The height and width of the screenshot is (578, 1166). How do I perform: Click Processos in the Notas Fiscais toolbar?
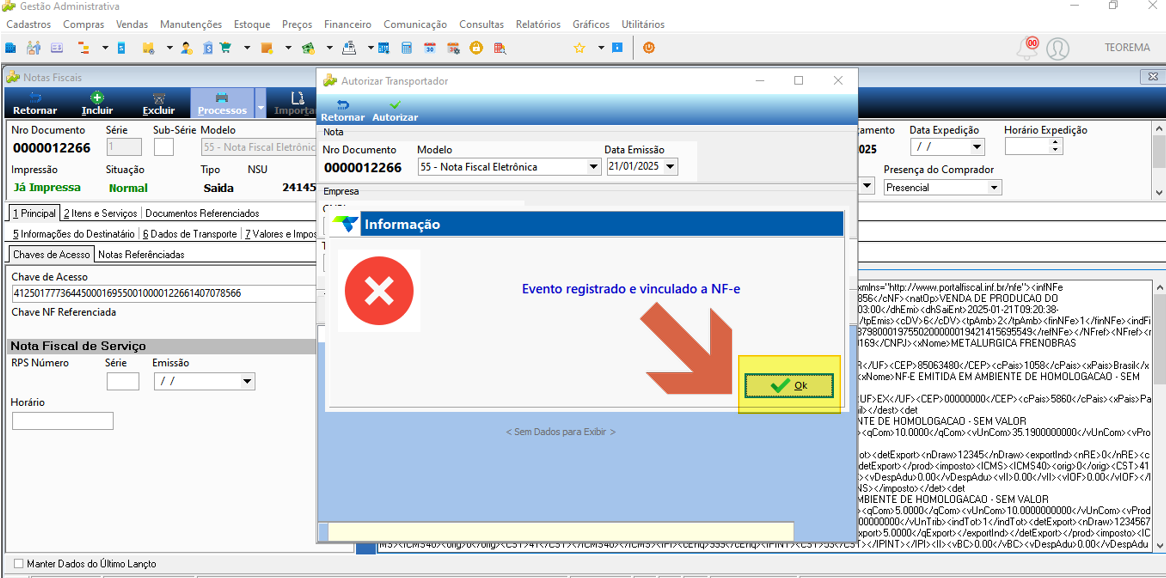coord(222,105)
